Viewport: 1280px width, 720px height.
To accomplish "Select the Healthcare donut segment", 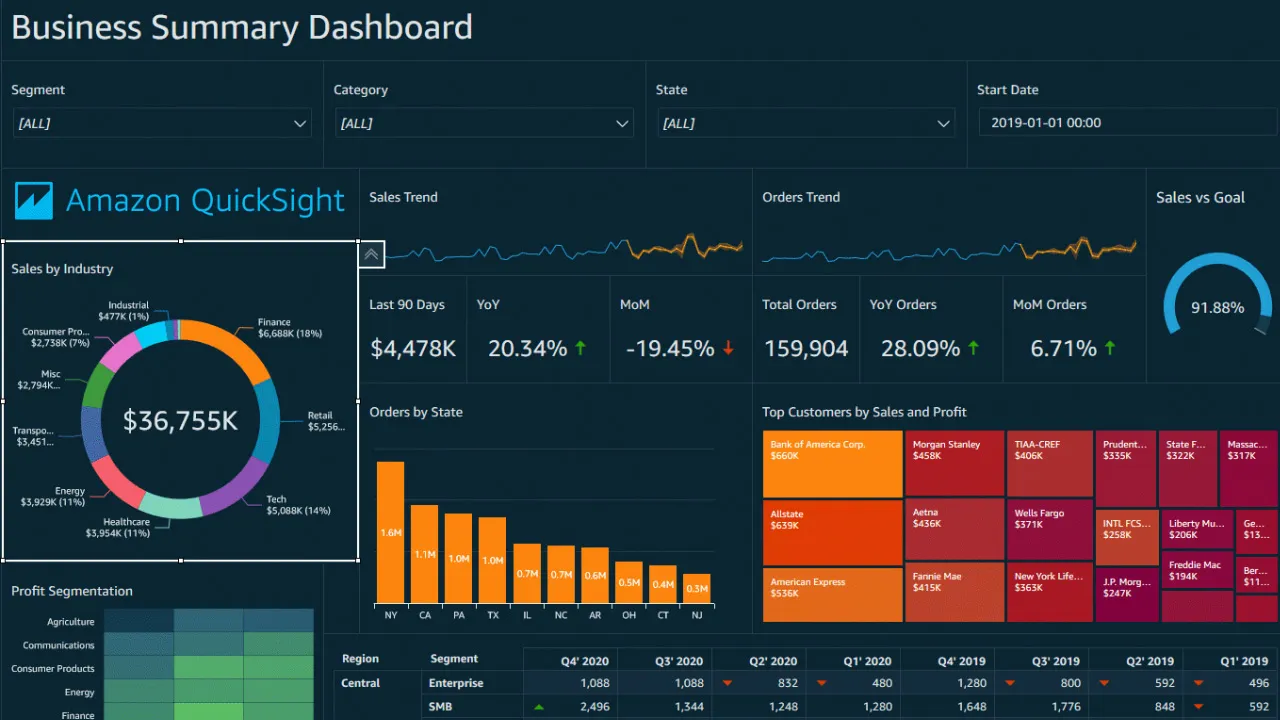I will pyautogui.click(x=170, y=506).
